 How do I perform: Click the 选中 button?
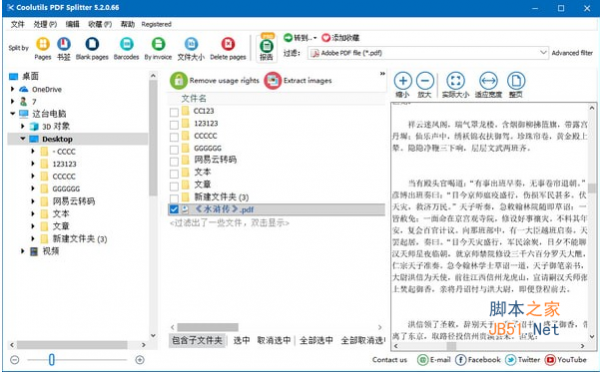pos(241,340)
